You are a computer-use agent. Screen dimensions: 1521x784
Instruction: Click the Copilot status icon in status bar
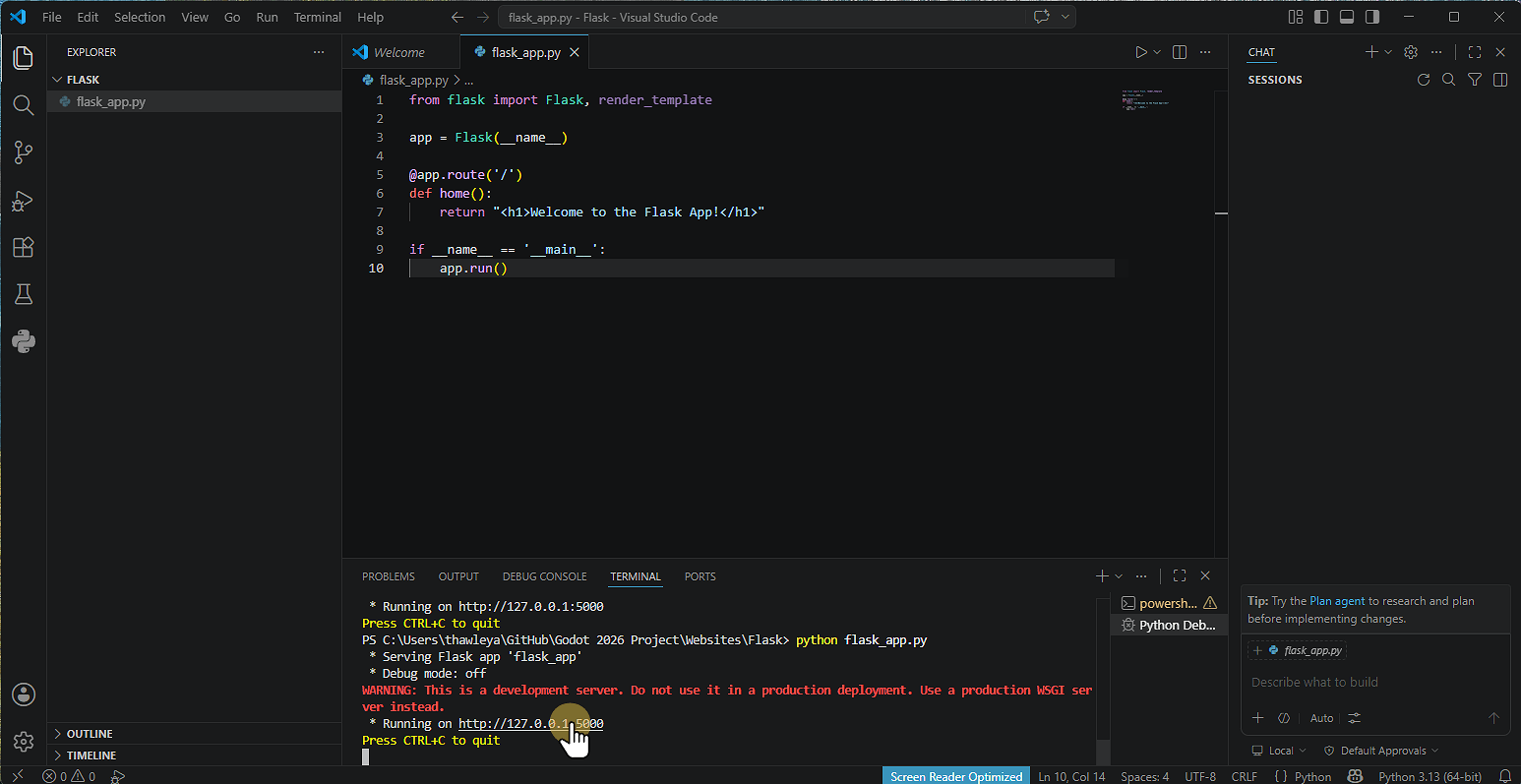1355,776
